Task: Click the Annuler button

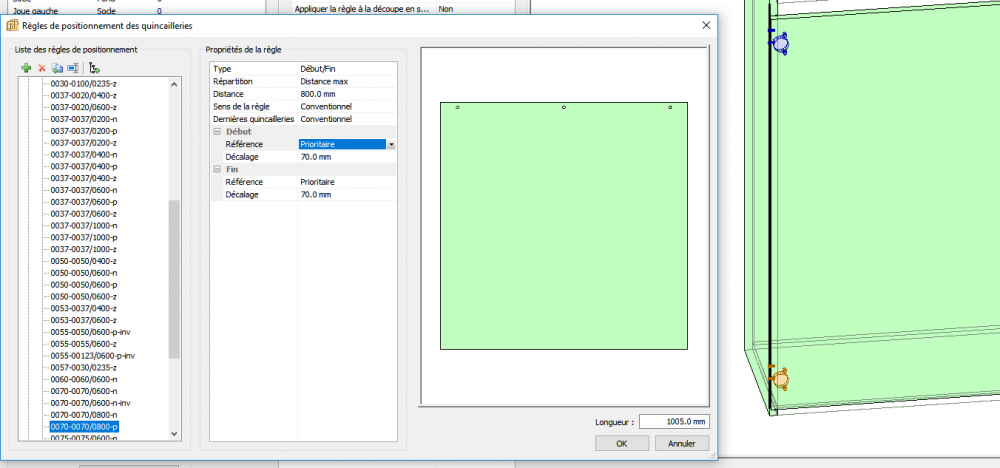Action: click(682, 444)
